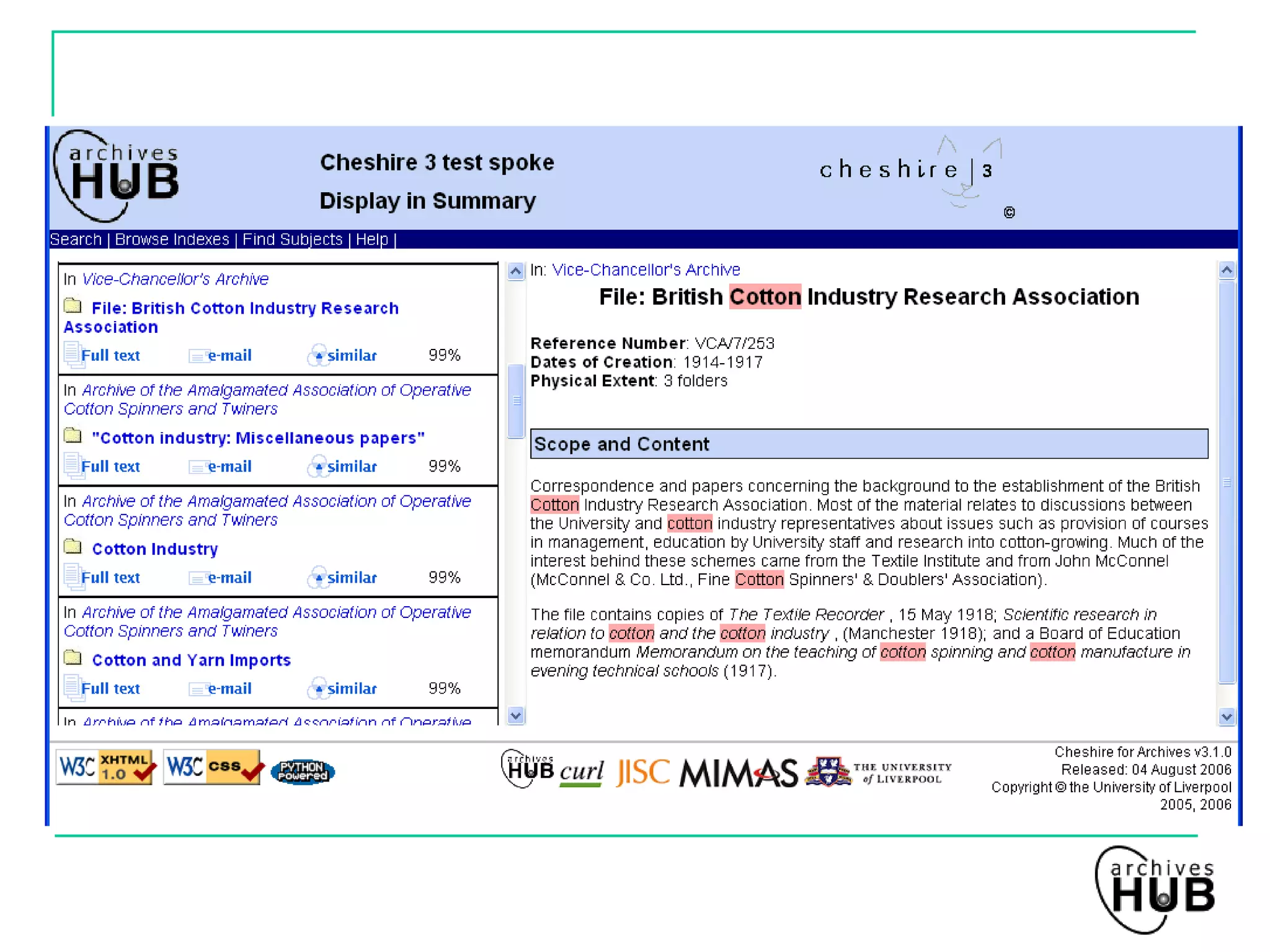This screenshot has height=952, width=1270.
Task: Click the W3C XHTML 1.0 validation badge
Action: click(105, 767)
